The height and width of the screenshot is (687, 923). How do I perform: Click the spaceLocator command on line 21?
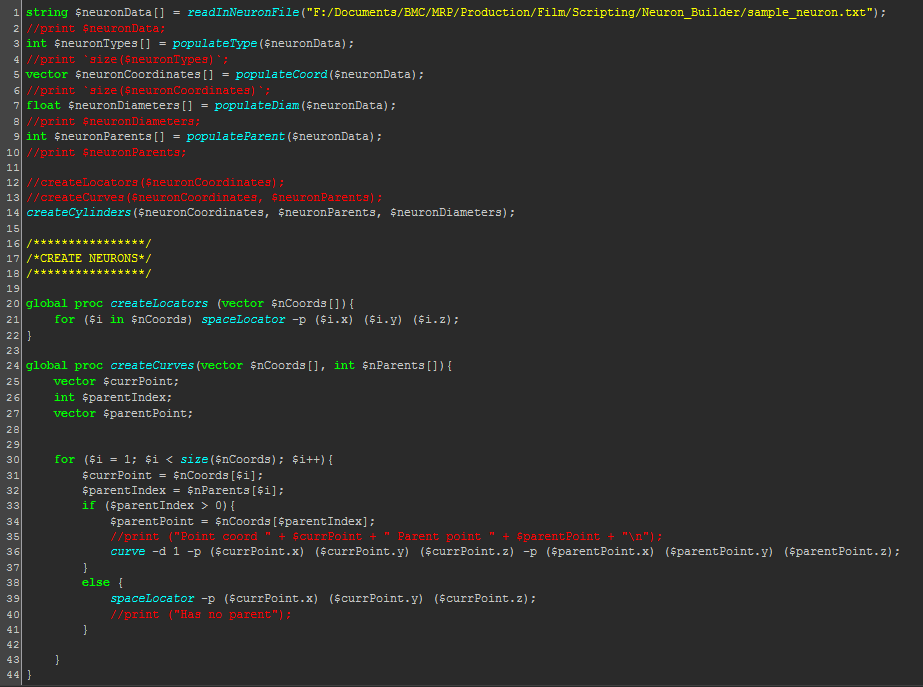(x=243, y=320)
